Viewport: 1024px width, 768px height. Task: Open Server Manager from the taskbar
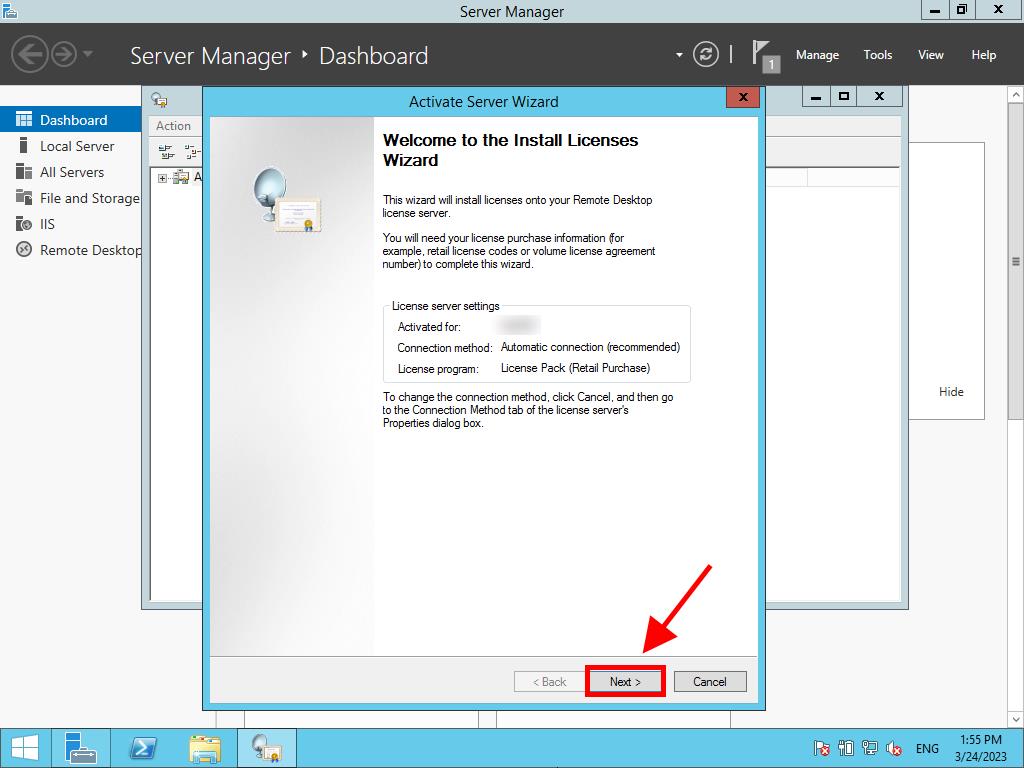pyautogui.click(x=82, y=748)
